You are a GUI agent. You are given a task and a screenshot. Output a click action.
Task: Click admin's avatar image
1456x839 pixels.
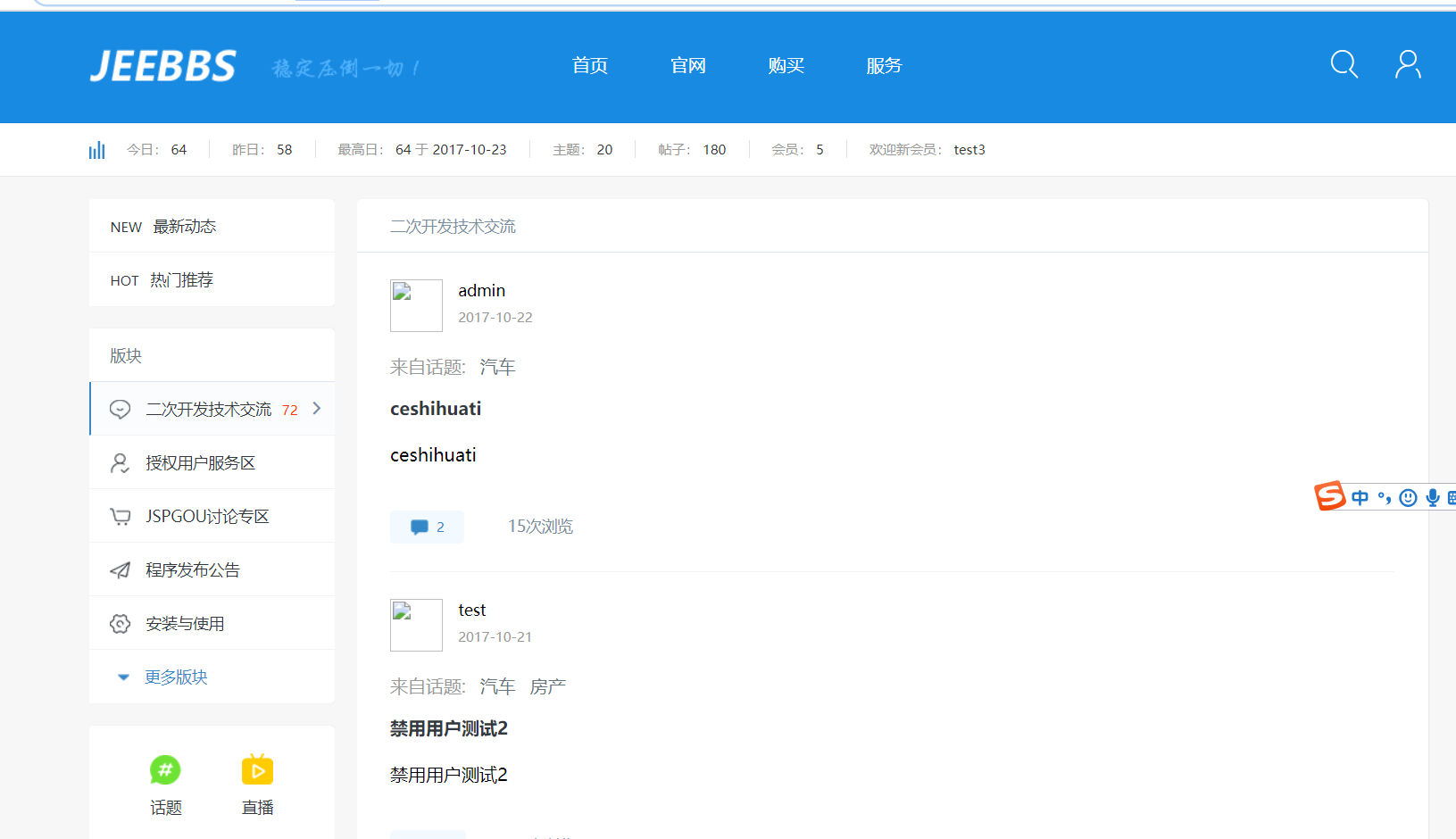coord(416,305)
